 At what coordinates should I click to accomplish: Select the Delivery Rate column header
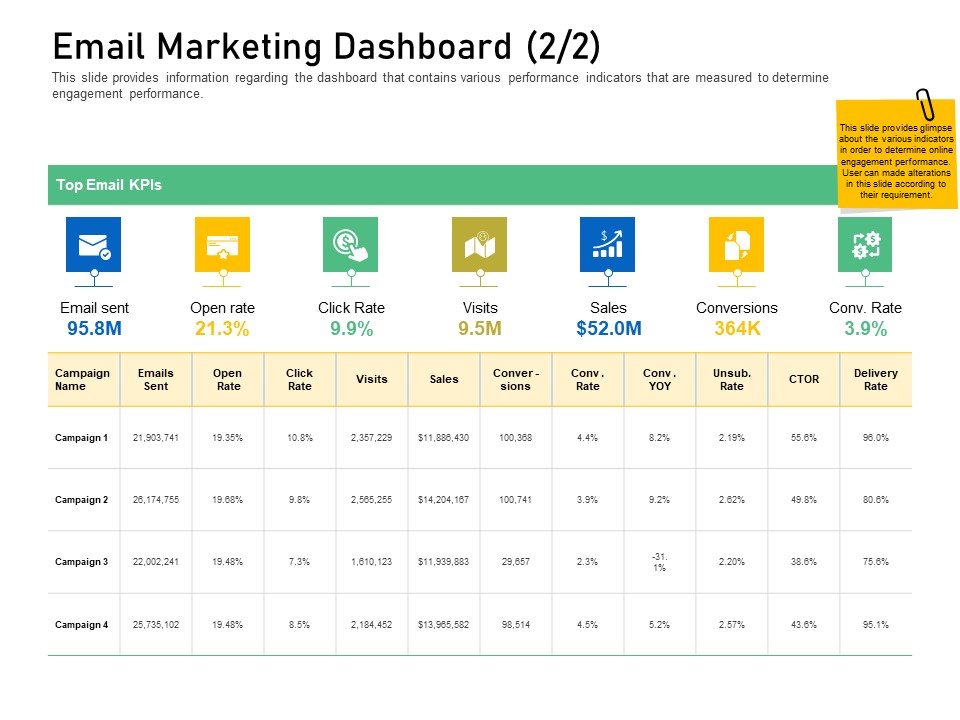876,380
